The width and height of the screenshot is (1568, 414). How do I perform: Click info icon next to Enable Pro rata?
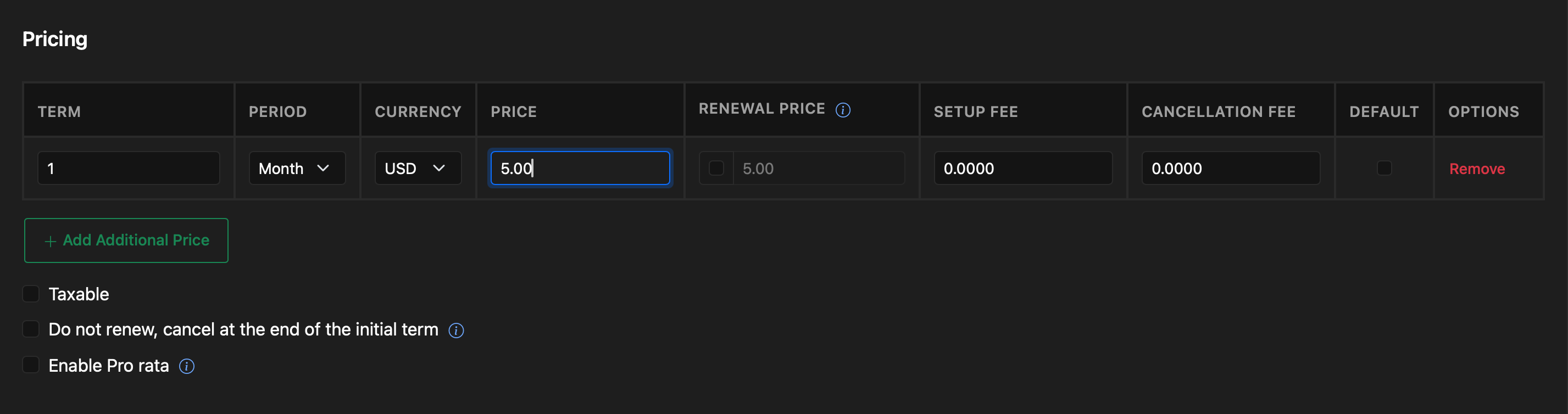[x=187, y=366]
